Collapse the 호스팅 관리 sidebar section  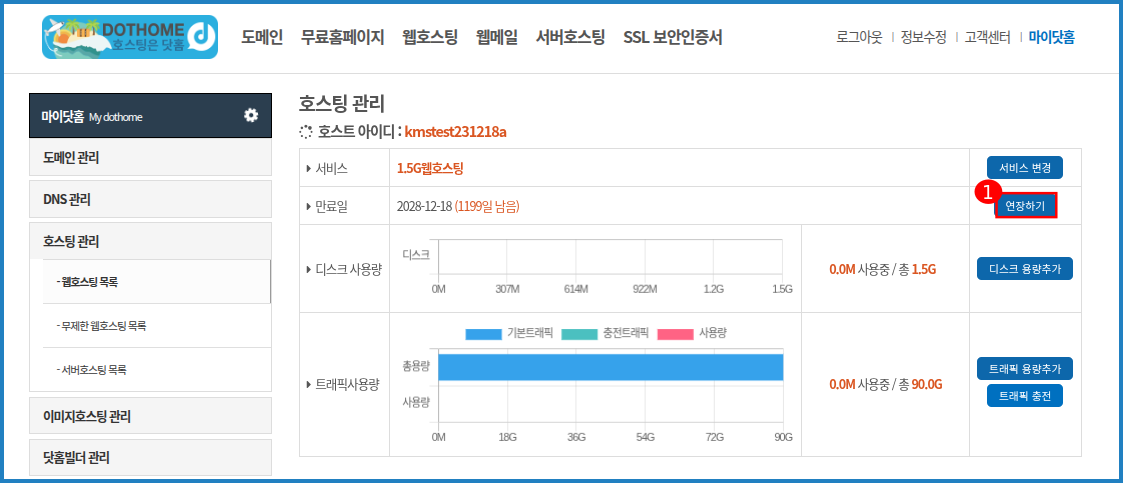tap(150, 241)
